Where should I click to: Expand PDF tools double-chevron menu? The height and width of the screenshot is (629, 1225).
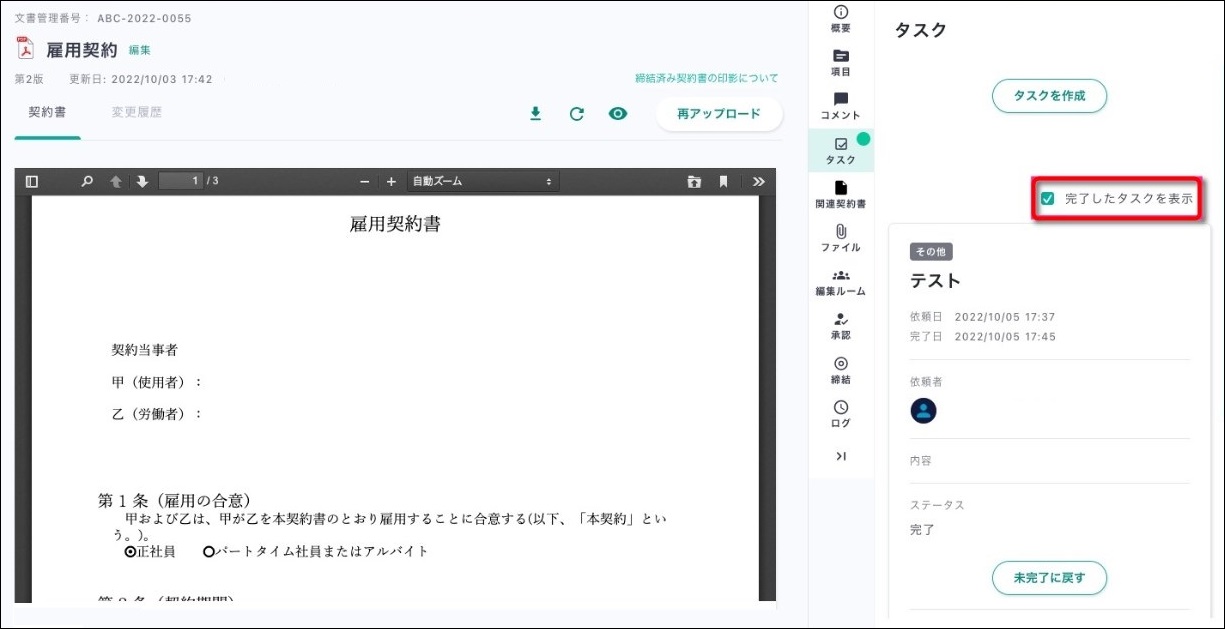point(759,181)
